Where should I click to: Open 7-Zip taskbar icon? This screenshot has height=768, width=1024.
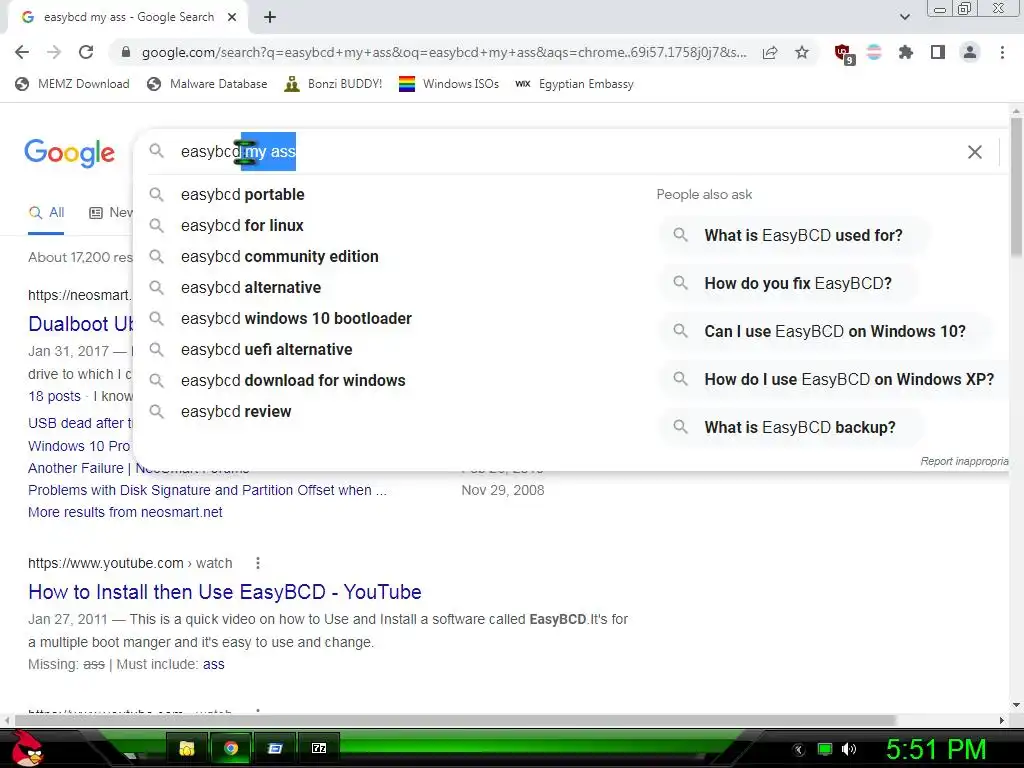click(x=319, y=748)
